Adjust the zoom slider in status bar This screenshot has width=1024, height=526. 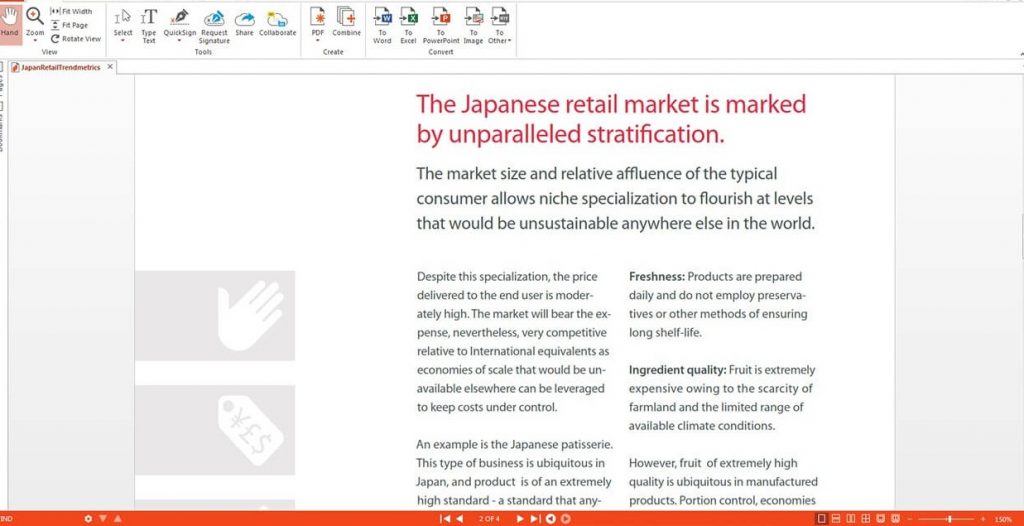[x=949, y=519]
